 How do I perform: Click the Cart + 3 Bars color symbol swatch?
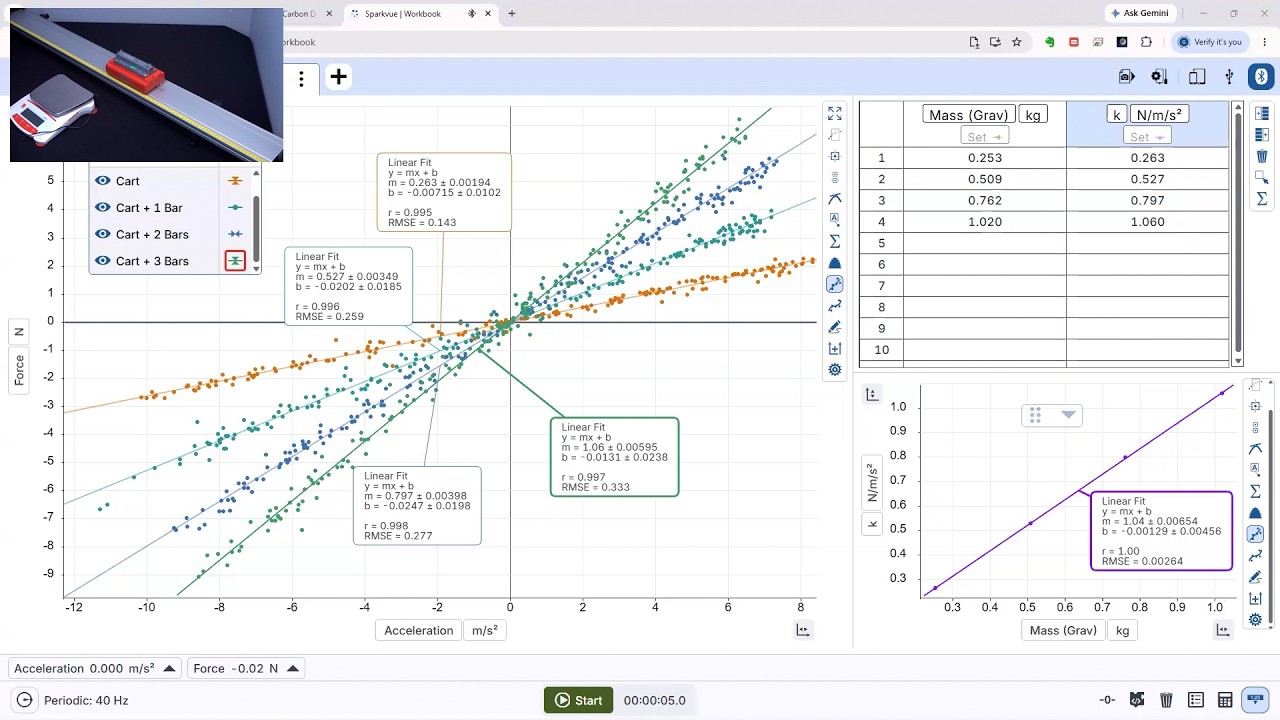tap(235, 261)
